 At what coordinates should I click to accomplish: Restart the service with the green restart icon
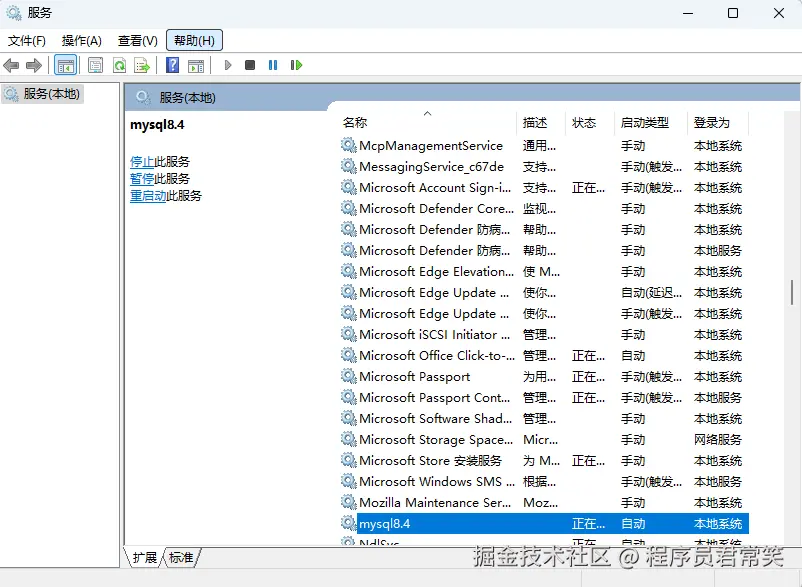click(296, 65)
